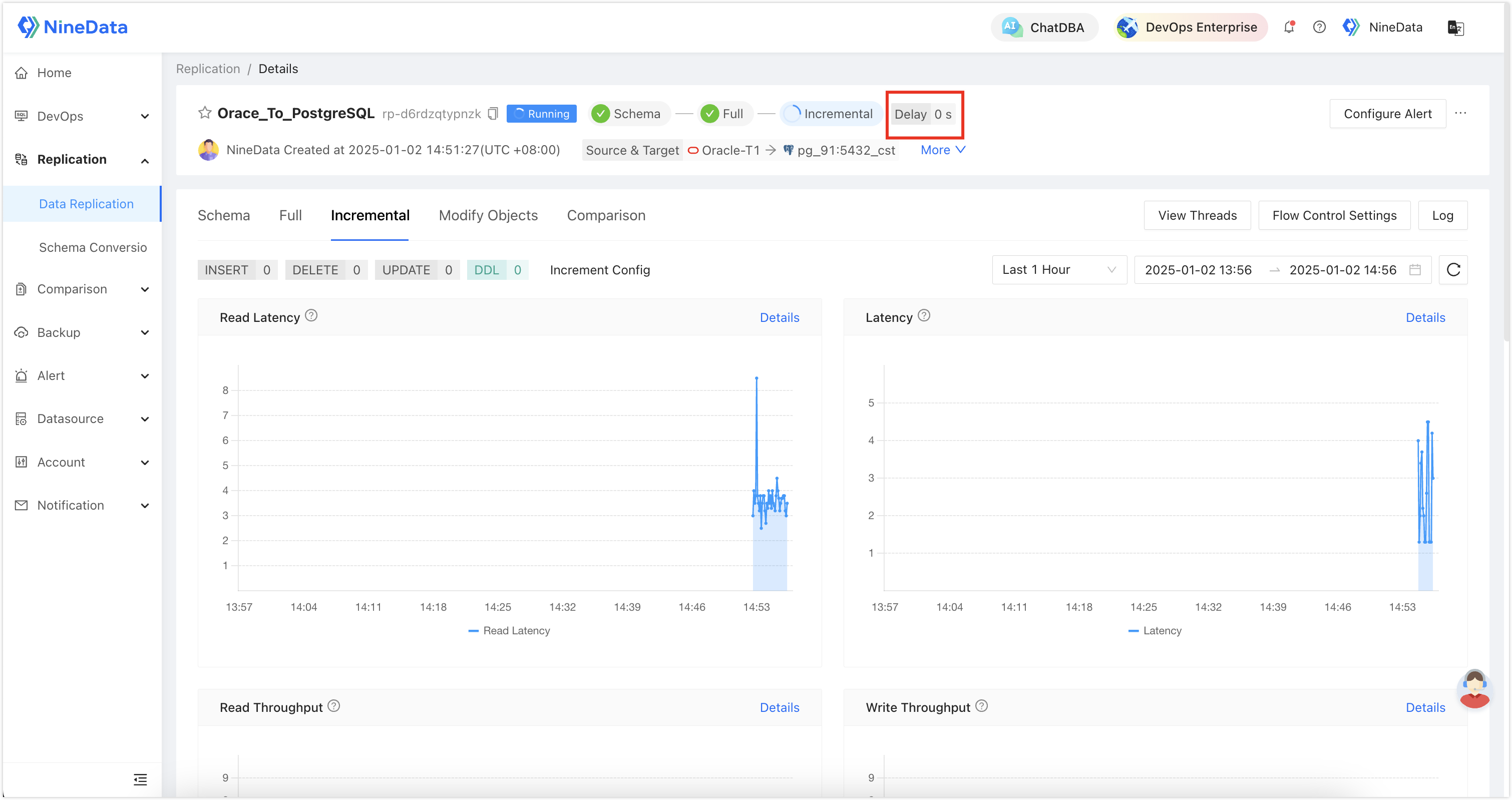
Task: Click Replication breadcrumb link
Action: pyautogui.click(x=208, y=69)
